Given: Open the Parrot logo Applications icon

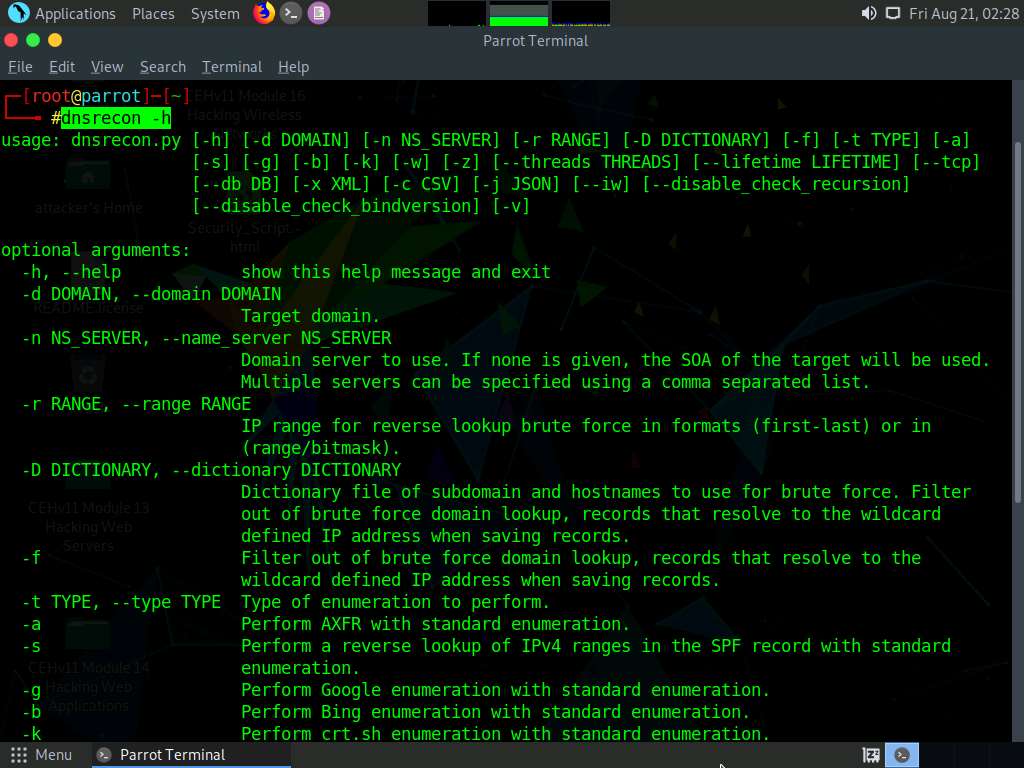Looking at the screenshot, I should (18, 12).
